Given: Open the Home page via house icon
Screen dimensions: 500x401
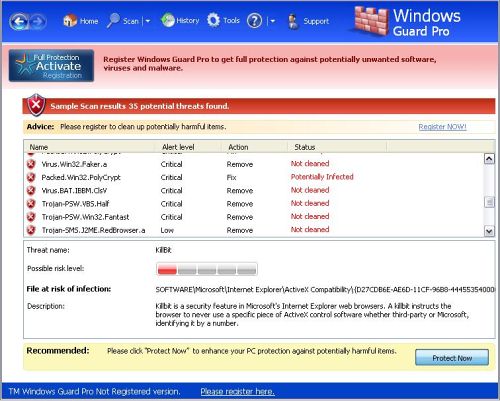Looking at the screenshot, I should point(70,21).
